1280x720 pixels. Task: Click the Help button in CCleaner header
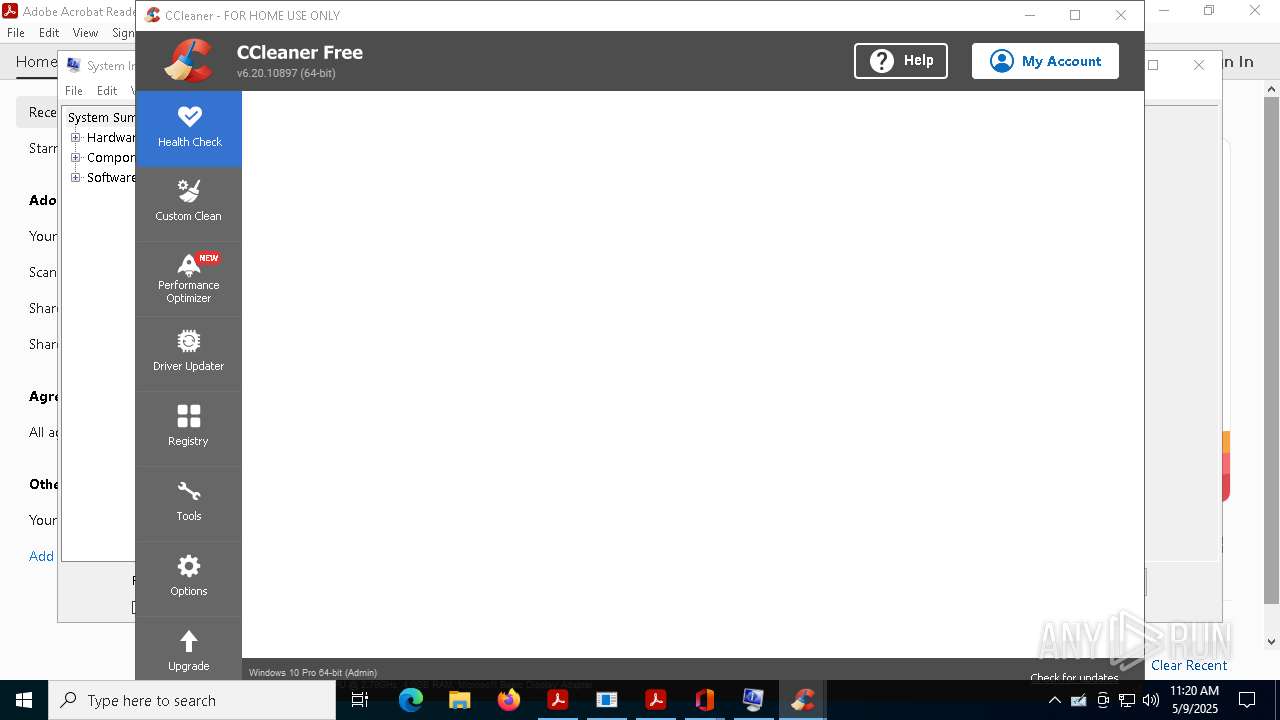[x=901, y=61]
